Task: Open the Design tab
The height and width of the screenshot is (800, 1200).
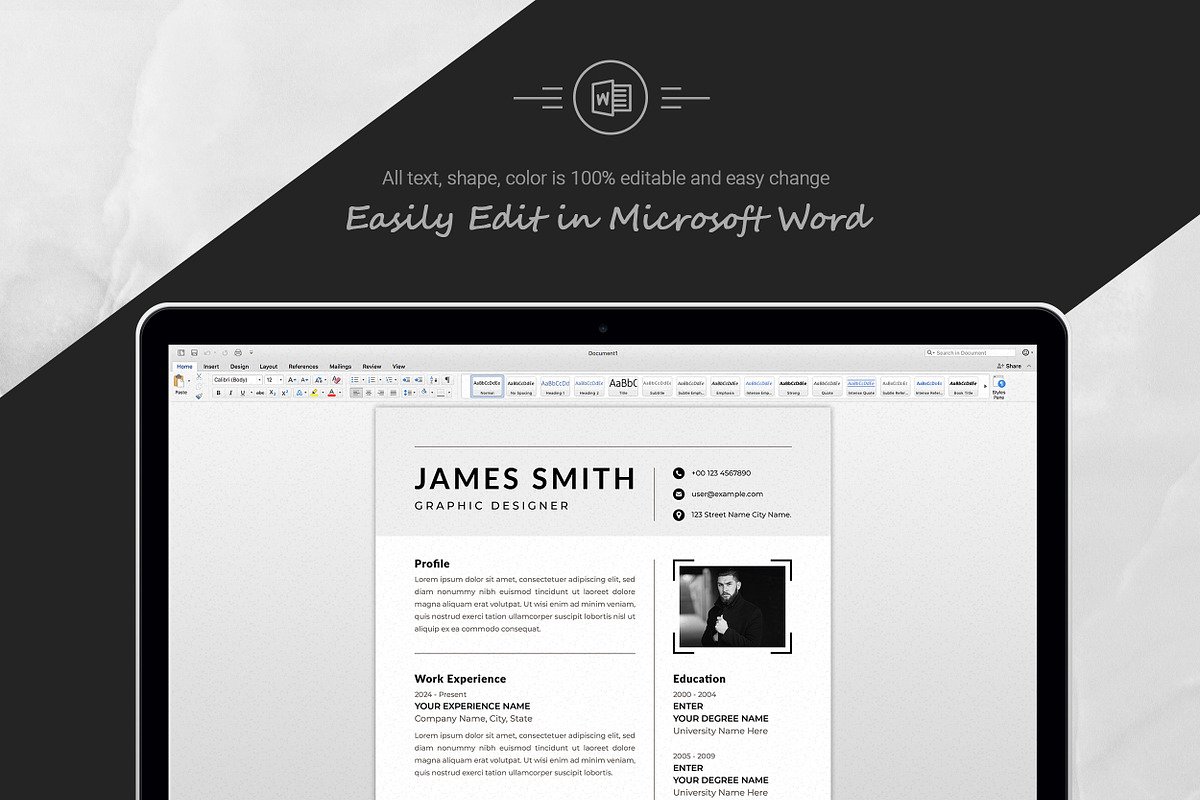Action: point(240,367)
